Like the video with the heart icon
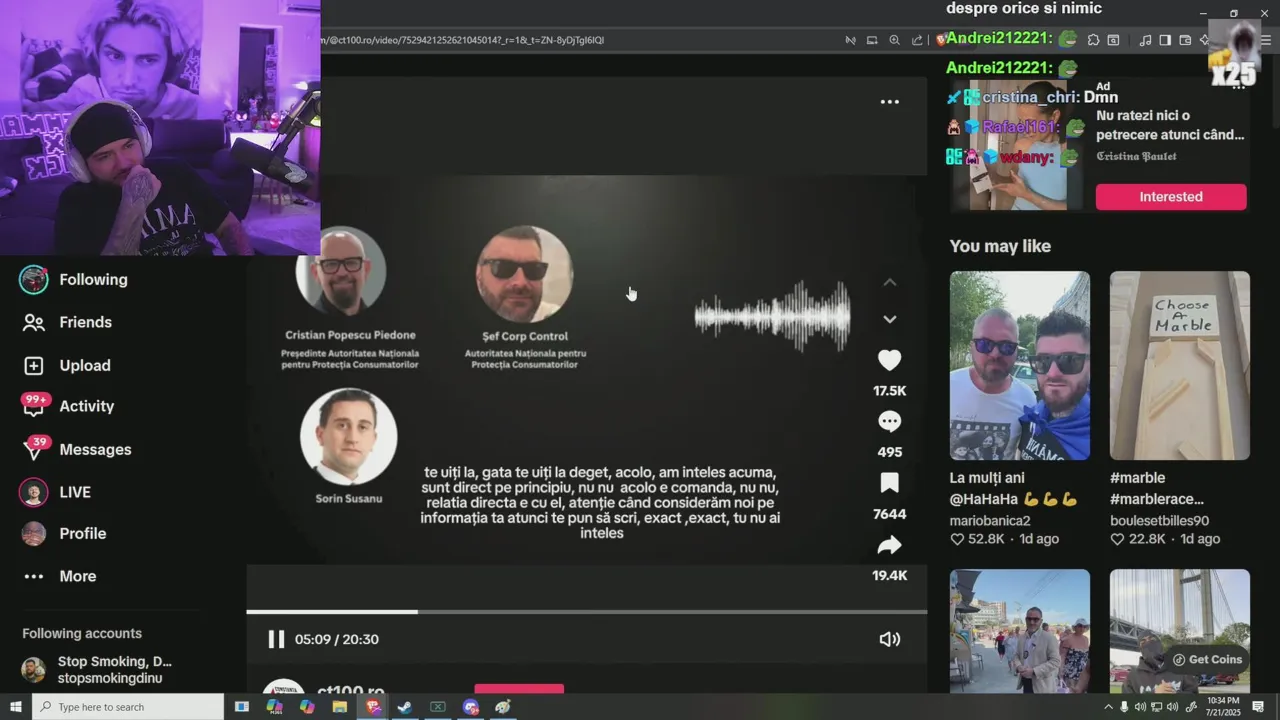Screen dimensions: 1280x720 coord(889,360)
